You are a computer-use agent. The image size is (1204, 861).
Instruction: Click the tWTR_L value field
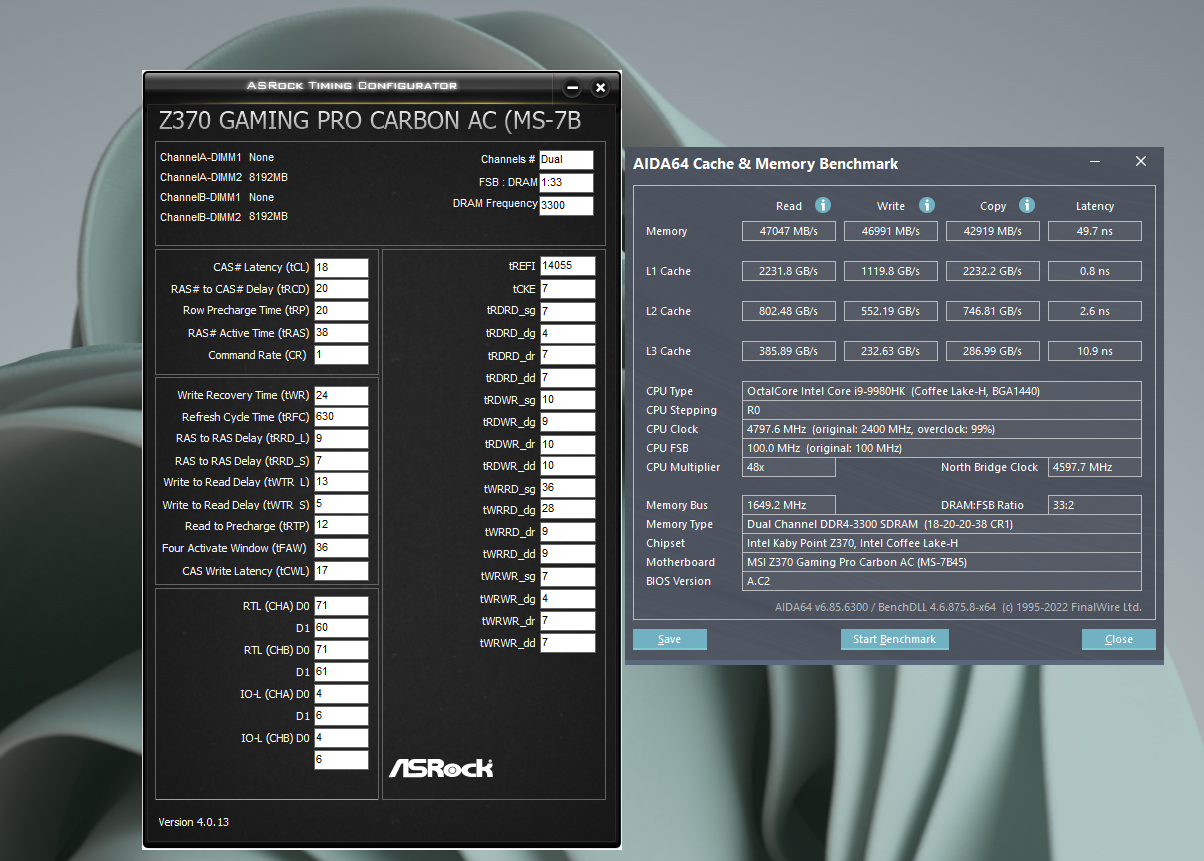[341, 483]
